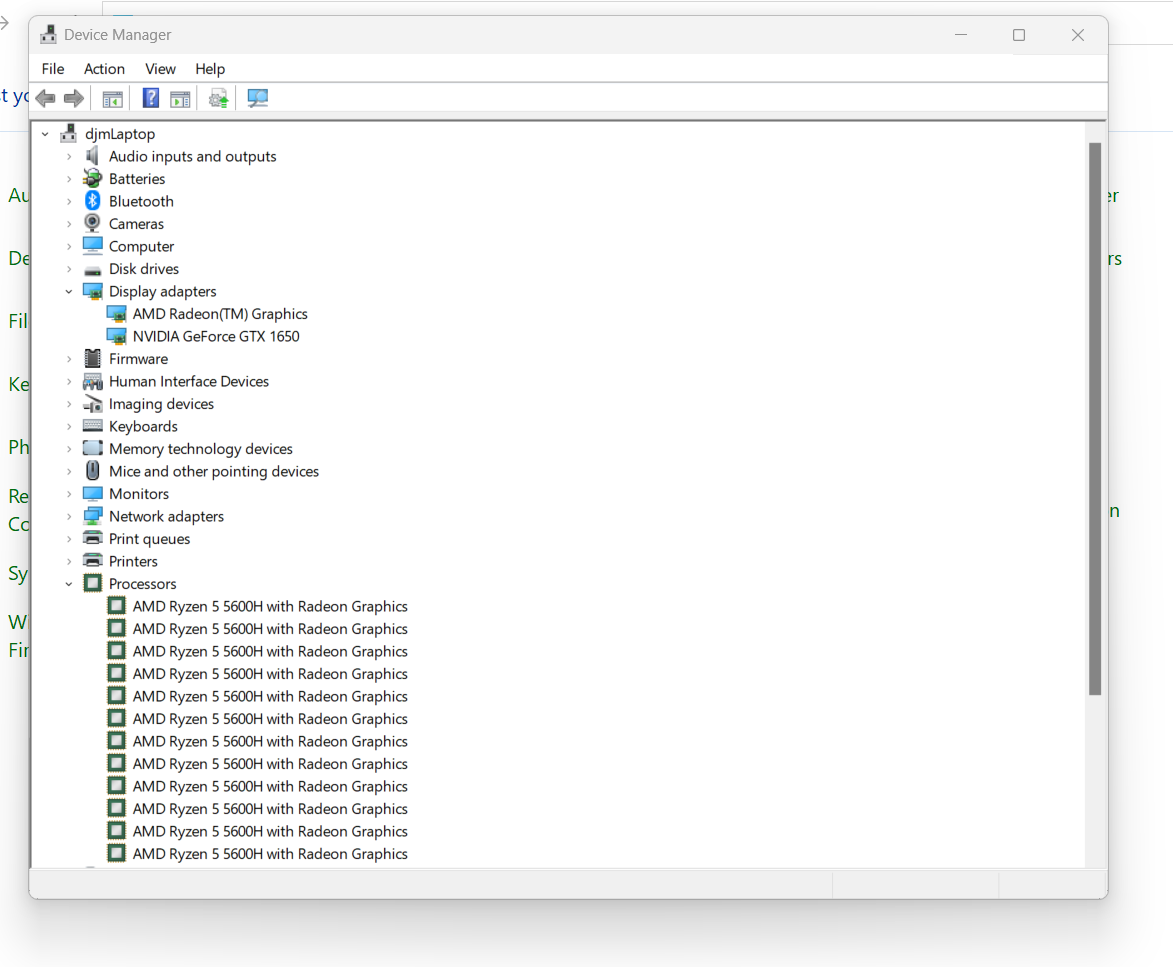Click the Batteries icon
Viewport: 1173px width, 967px height.
(x=92, y=178)
